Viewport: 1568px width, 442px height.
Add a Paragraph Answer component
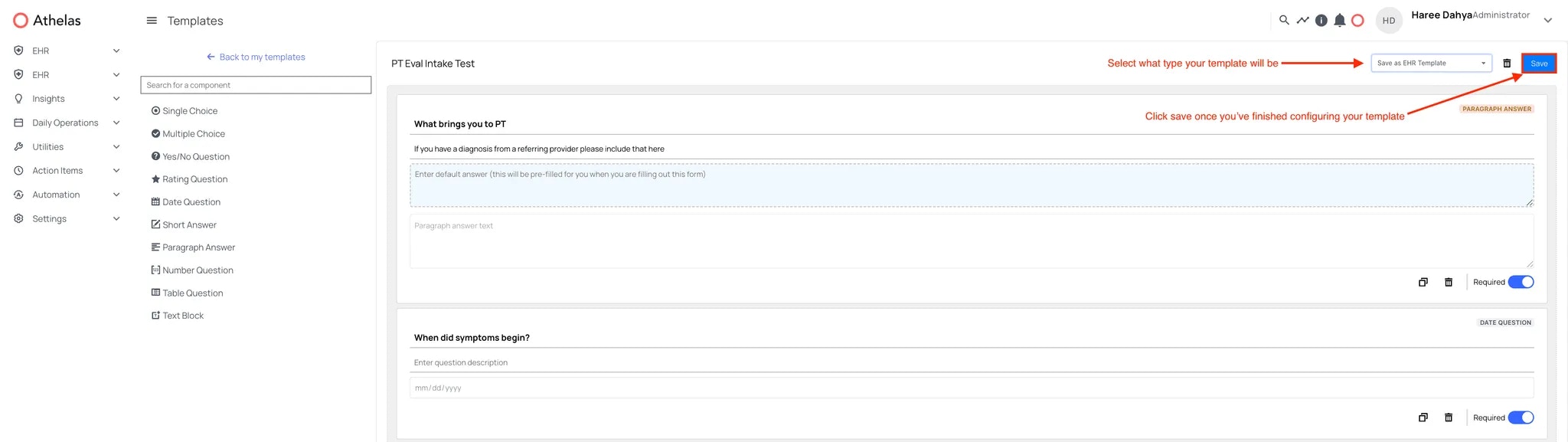(193, 247)
